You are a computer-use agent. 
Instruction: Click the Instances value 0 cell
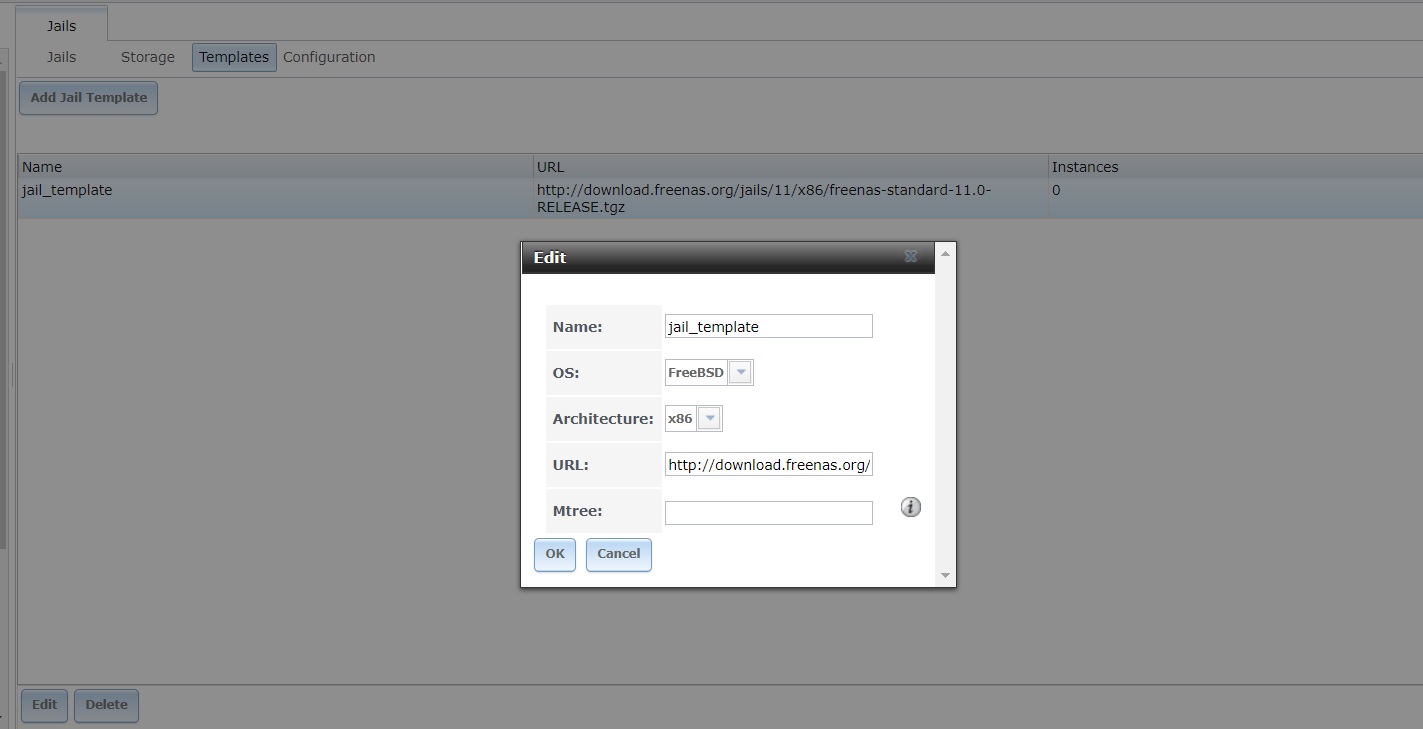tap(1056, 190)
